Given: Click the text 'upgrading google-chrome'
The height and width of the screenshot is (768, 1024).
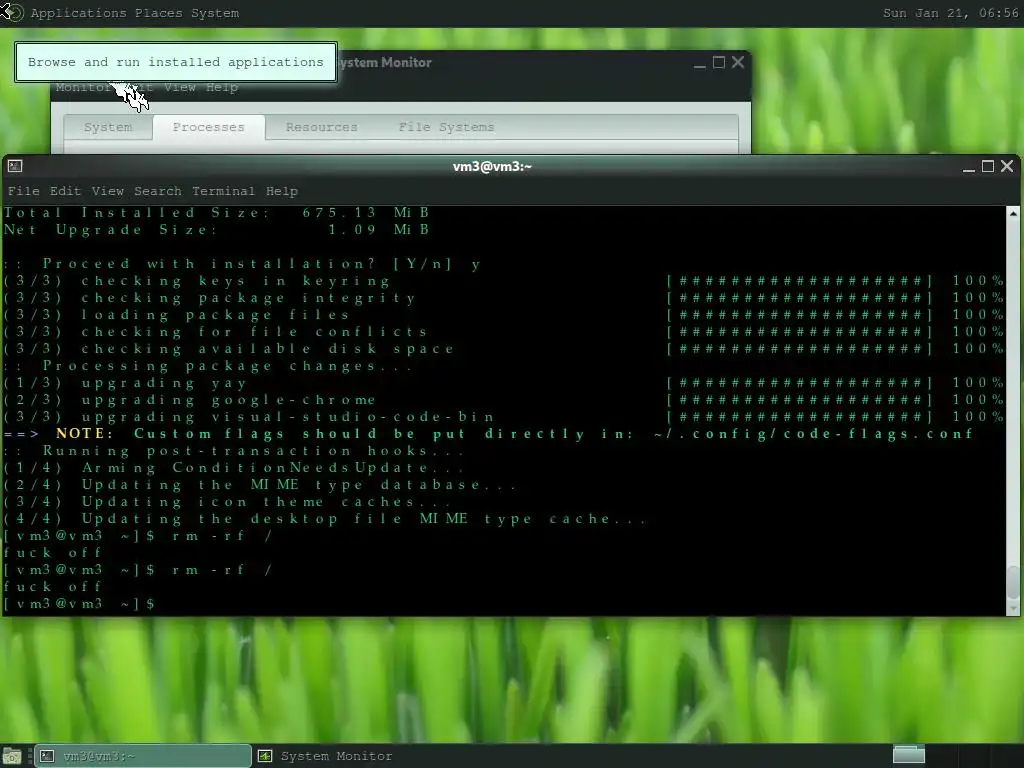Looking at the screenshot, I should click(229, 400).
